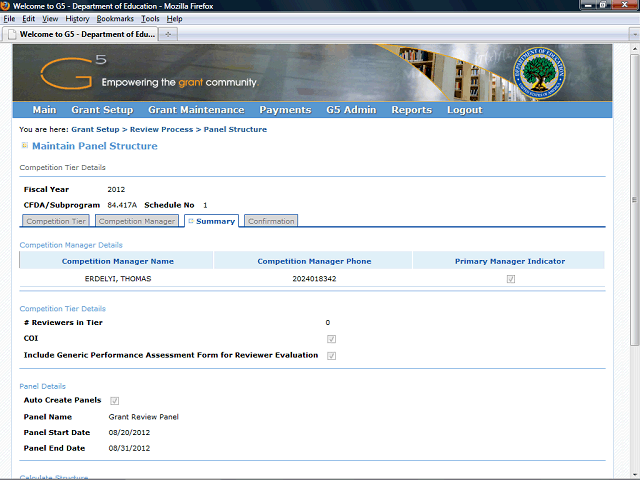Open the Edit menu
This screenshot has width=640, height=480.
tap(29, 19)
